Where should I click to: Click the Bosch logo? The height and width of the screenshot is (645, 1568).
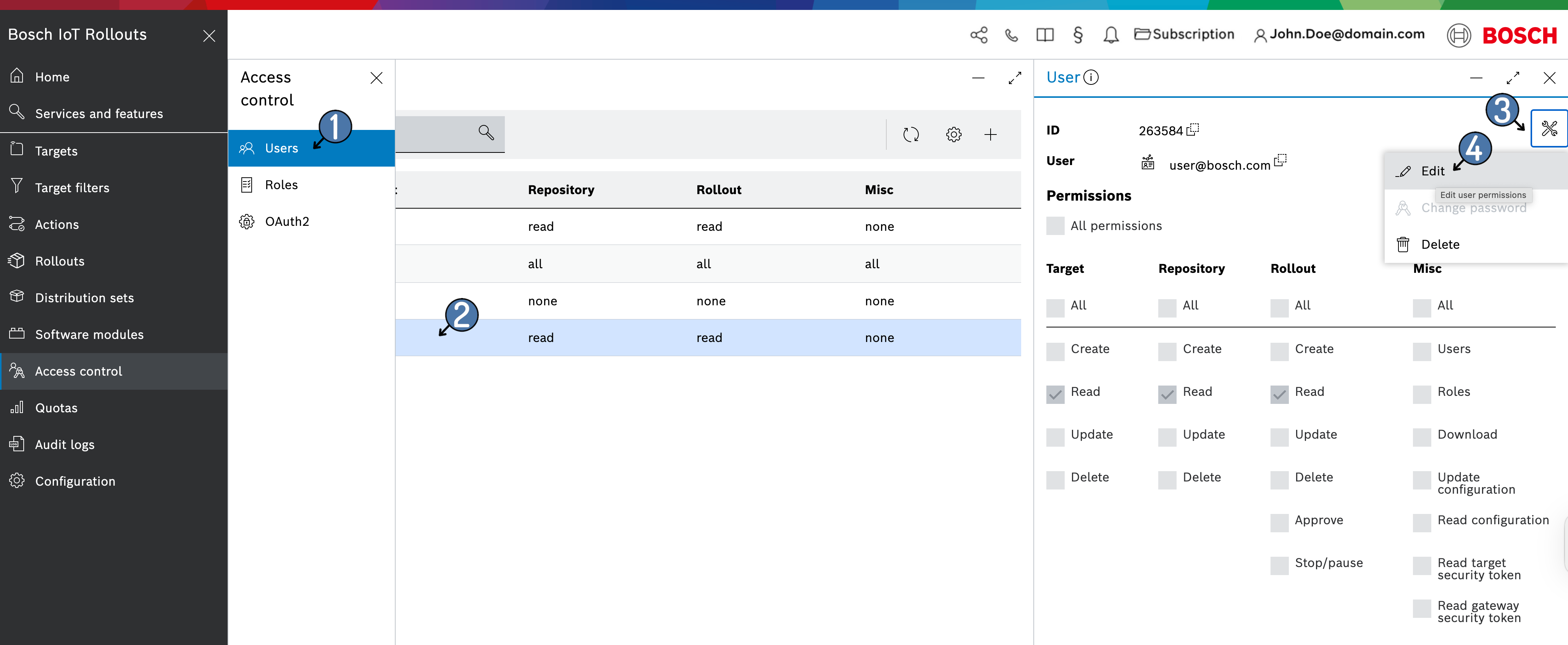pyautogui.click(x=1502, y=35)
